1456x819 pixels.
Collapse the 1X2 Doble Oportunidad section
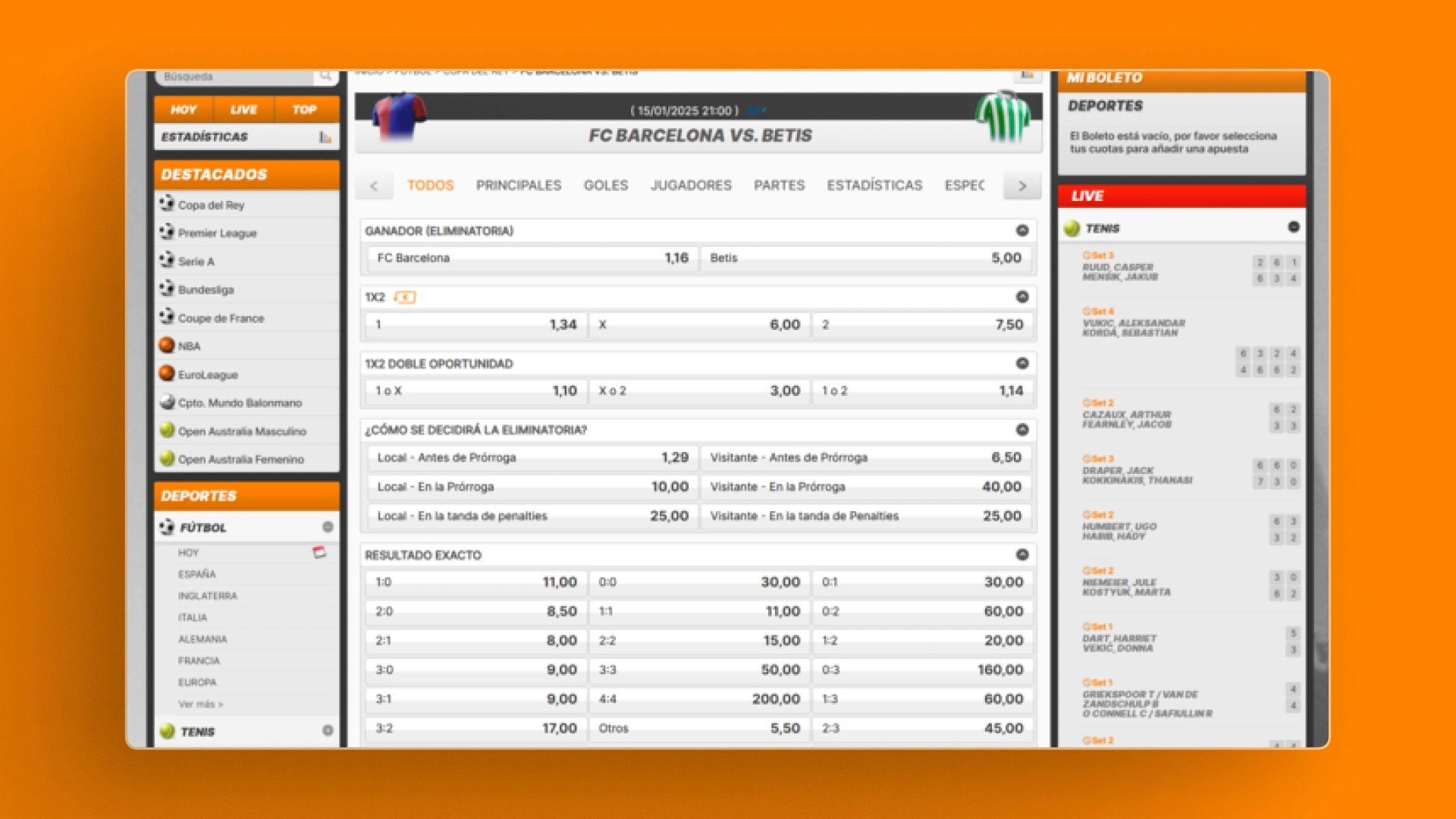[x=1022, y=363]
